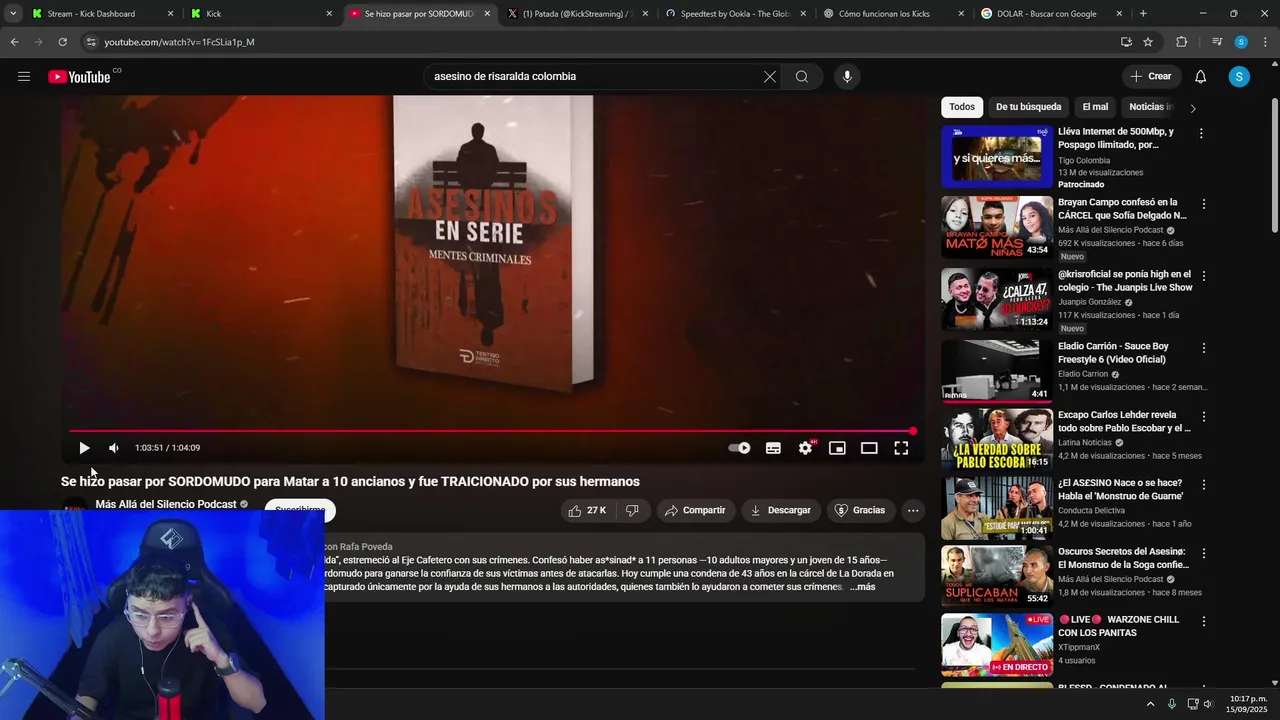Click the search magnifier button
Image resolution: width=1280 pixels, height=720 pixels.
pos(802,77)
